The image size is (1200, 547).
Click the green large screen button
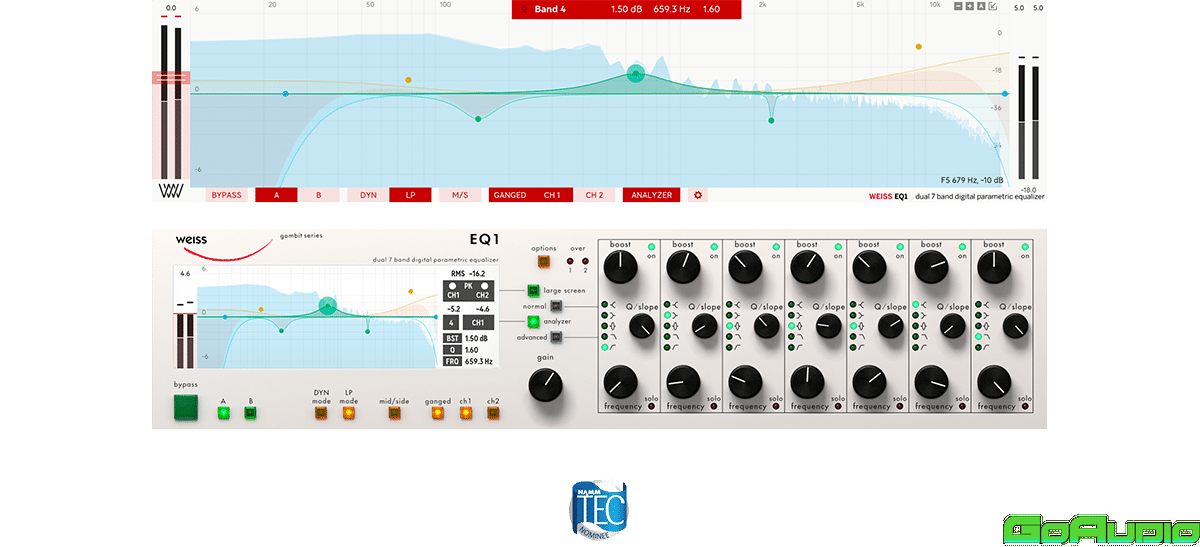point(533,291)
